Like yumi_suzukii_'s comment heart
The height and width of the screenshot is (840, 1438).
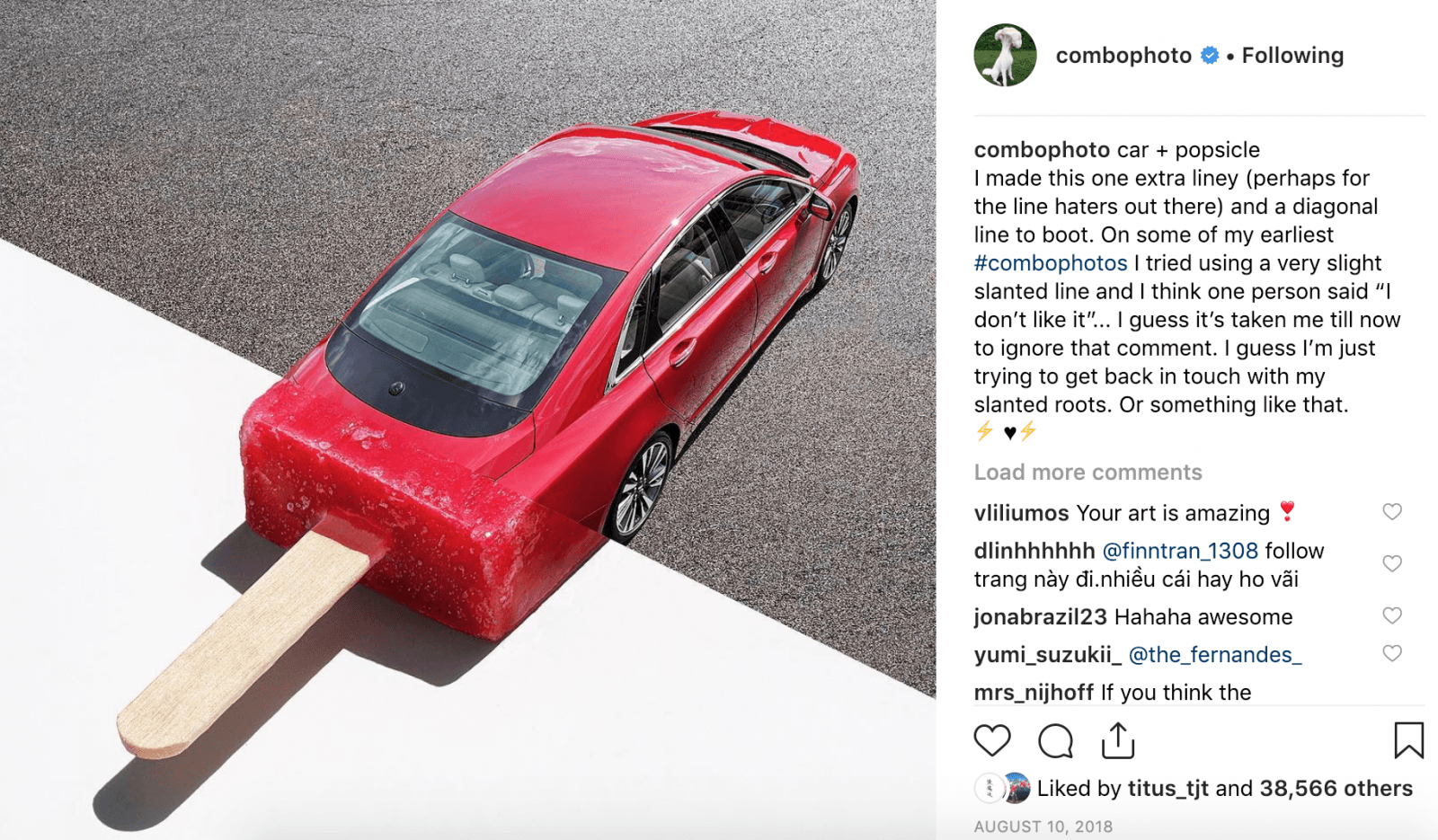coord(1392,653)
